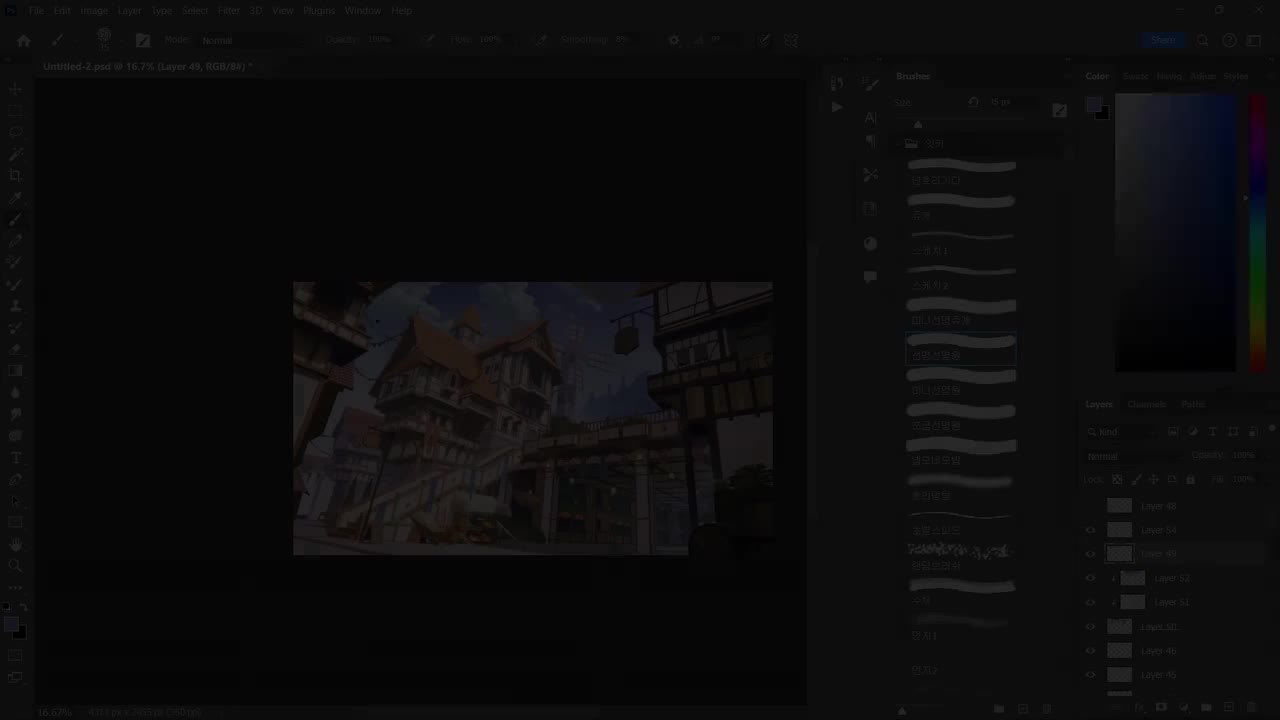Select the Move tool
The image size is (1280, 720).
(x=15, y=89)
